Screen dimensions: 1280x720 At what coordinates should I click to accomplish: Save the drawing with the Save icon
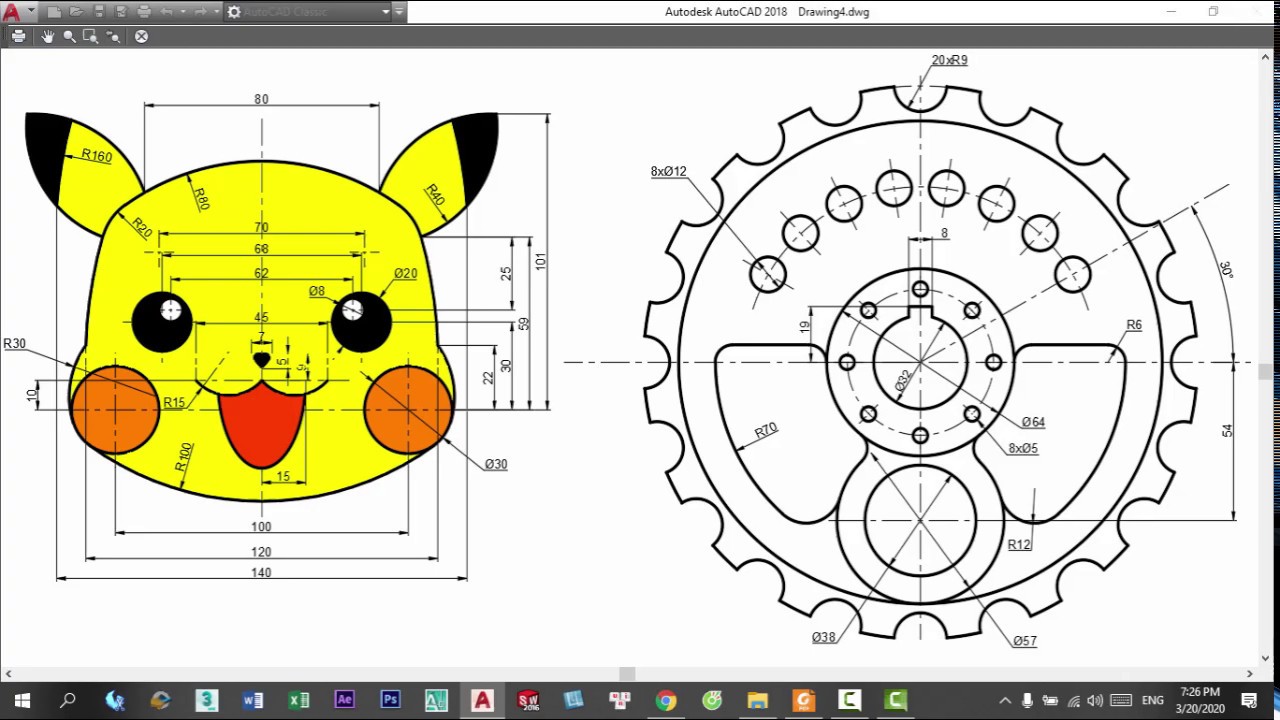coord(99,12)
